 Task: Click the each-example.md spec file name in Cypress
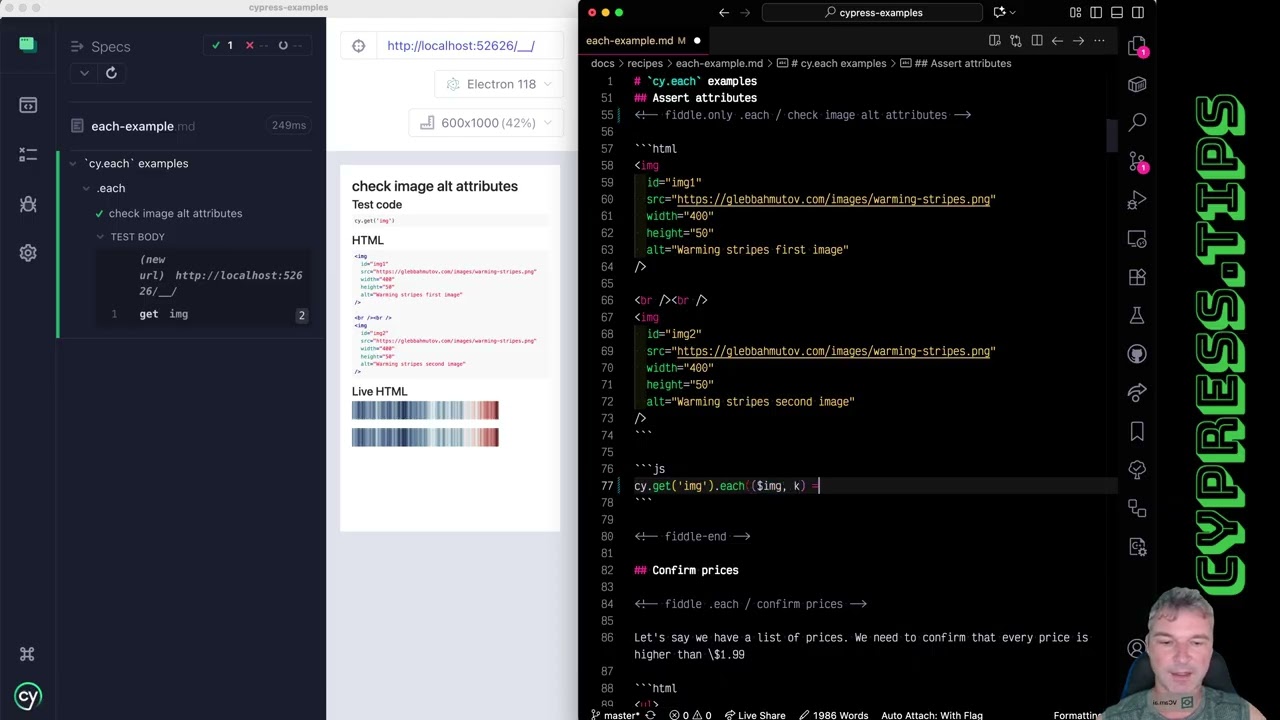143,126
